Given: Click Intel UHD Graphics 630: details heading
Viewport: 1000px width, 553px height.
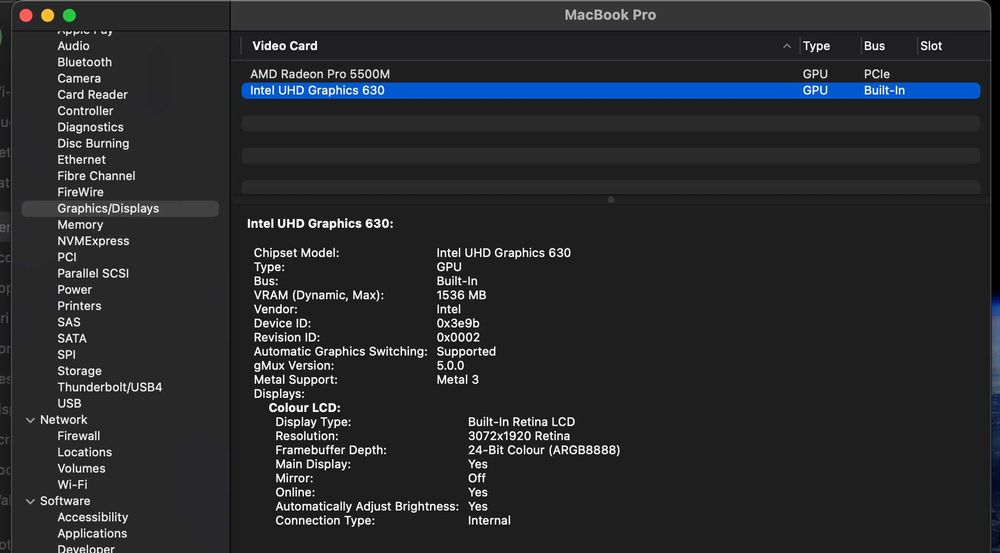Looking at the screenshot, I should coord(320,224).
